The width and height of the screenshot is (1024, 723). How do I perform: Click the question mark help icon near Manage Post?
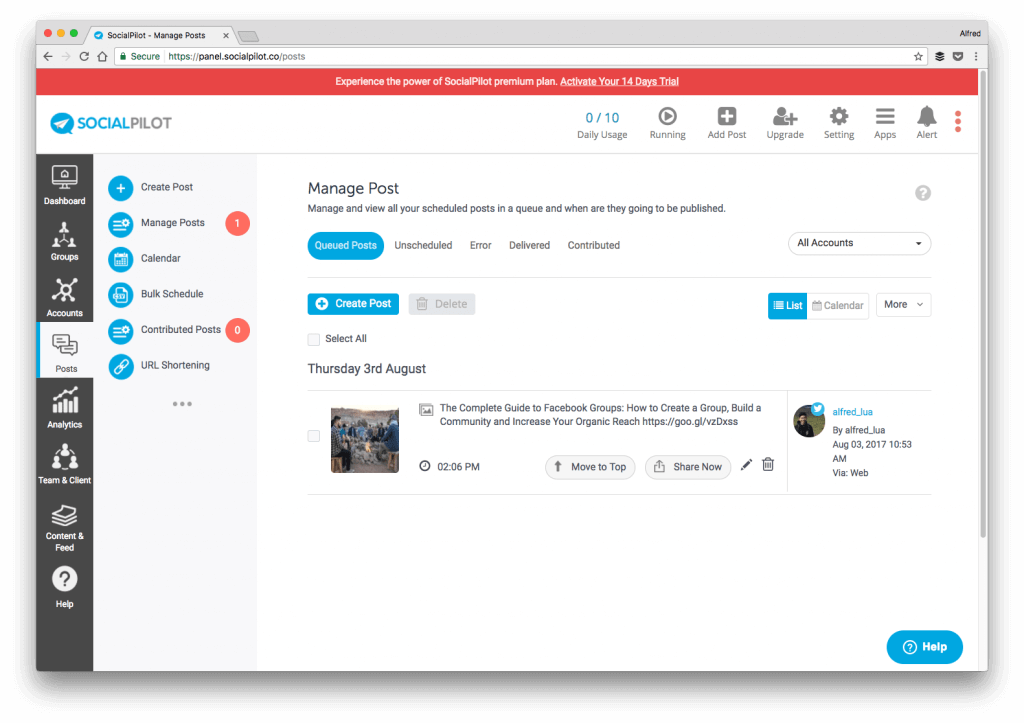coord(923,193)
